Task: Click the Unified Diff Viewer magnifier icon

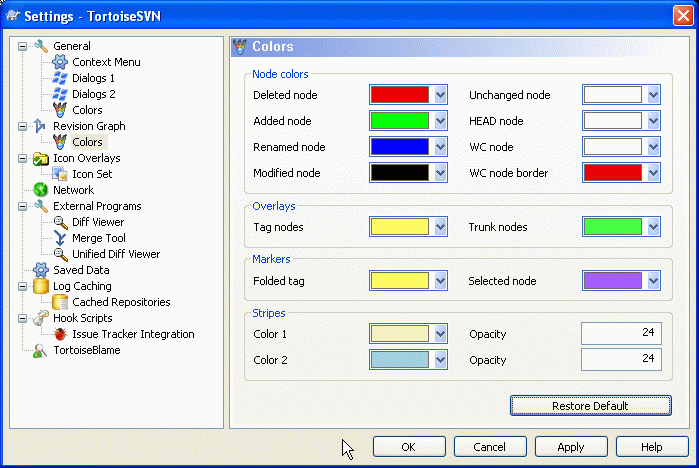Action: [60, 255]
